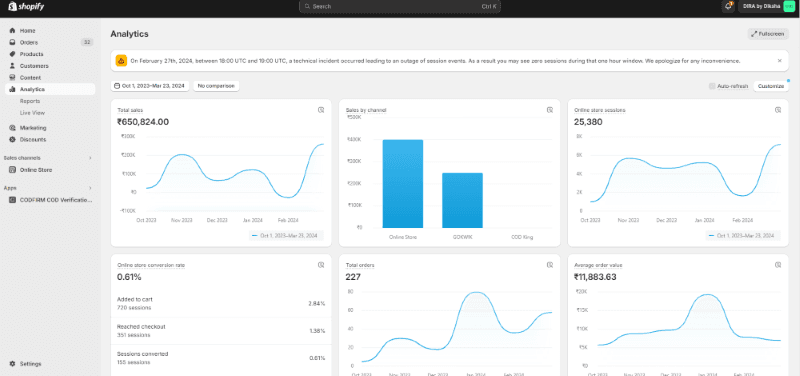The width and height of the screenshot is (800, 376).
Task: Open the Average order value report icon
Action: (778, 265)
